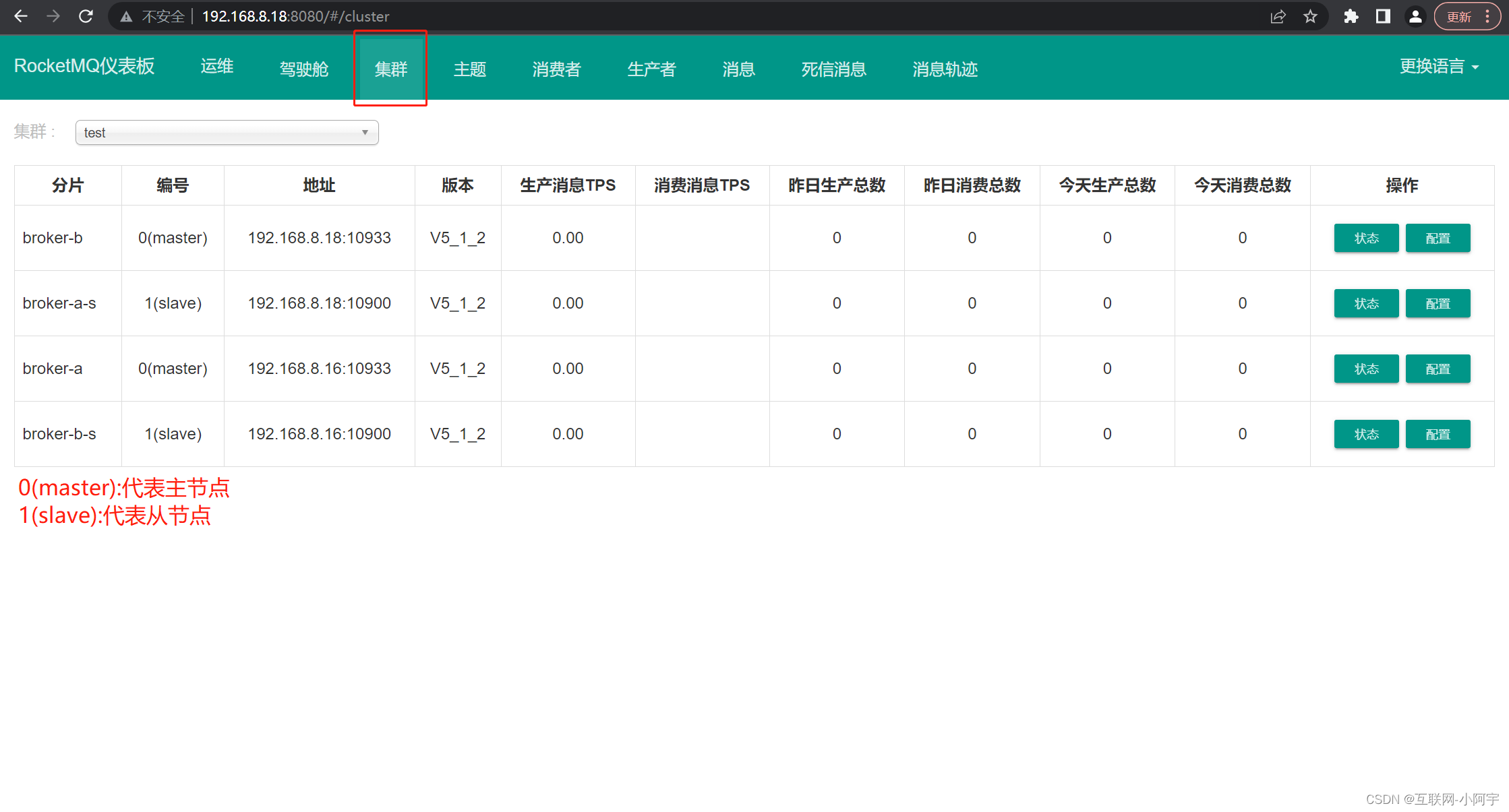Click the 更新 browser update button
Screen dimensions: 1509x812
pyautogui.click(x=1458, y=17)
